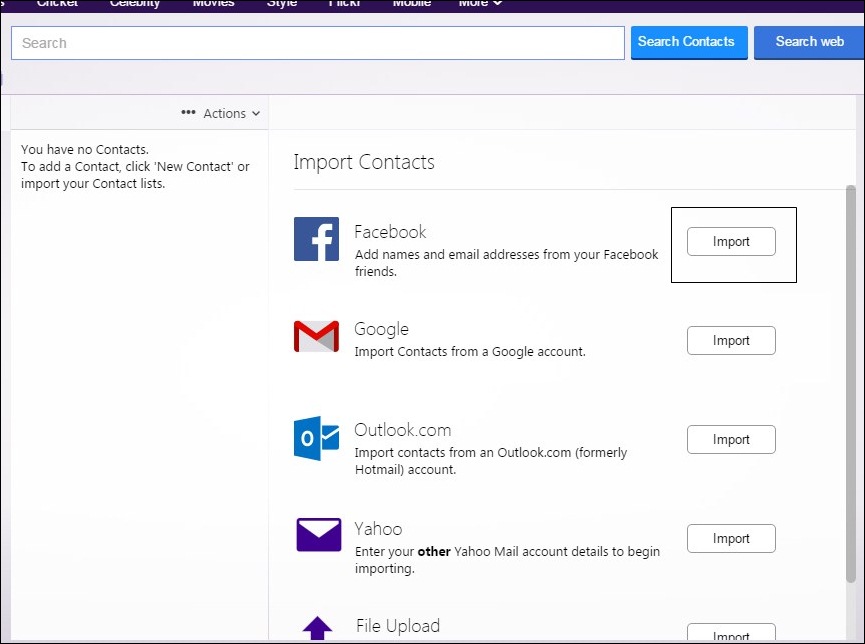Open the Celebrity navigation item
Screen dimensions: 865x644
tap(135, 3)
